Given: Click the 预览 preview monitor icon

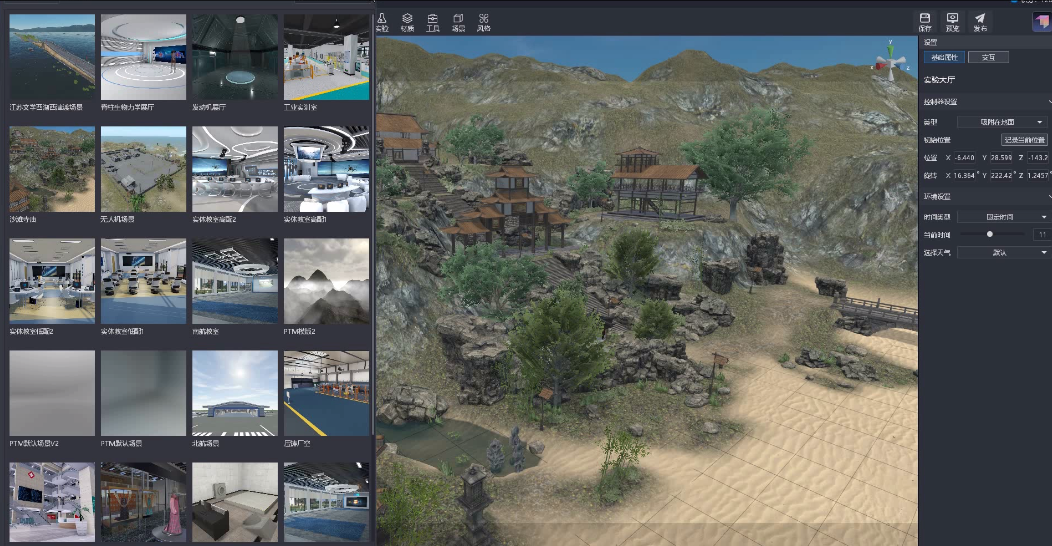Looking at the screenshot, I should [952, 22].
